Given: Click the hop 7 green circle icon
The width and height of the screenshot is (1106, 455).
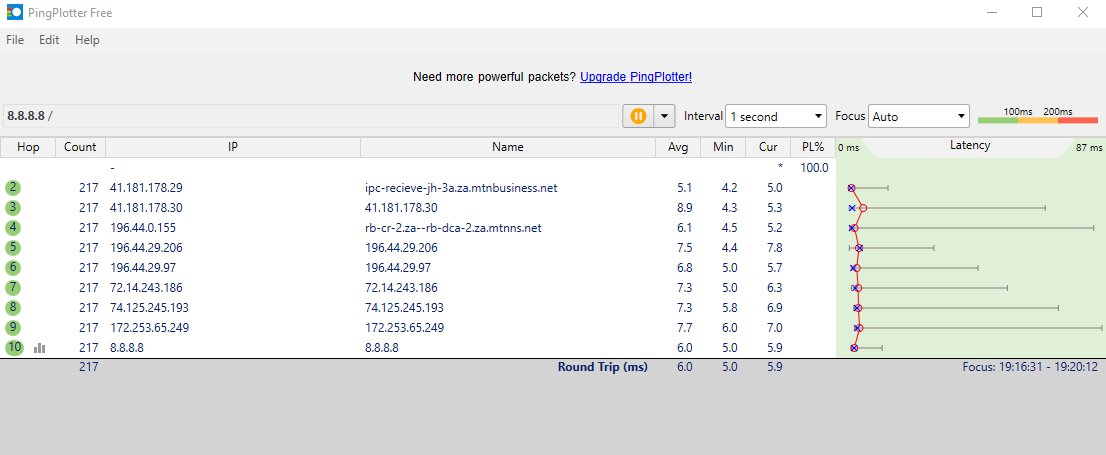Looking at the screenshot, I should [x=13, y=288].
